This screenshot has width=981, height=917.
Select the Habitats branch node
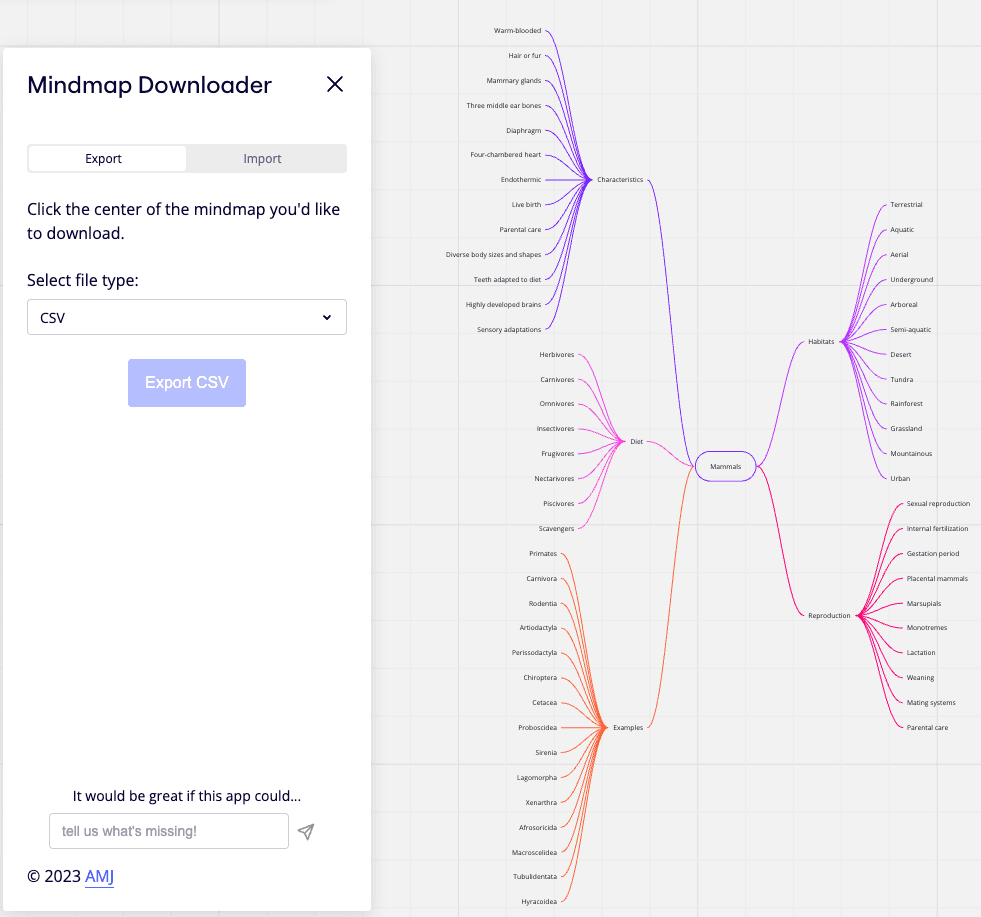(x=821, y=341)
